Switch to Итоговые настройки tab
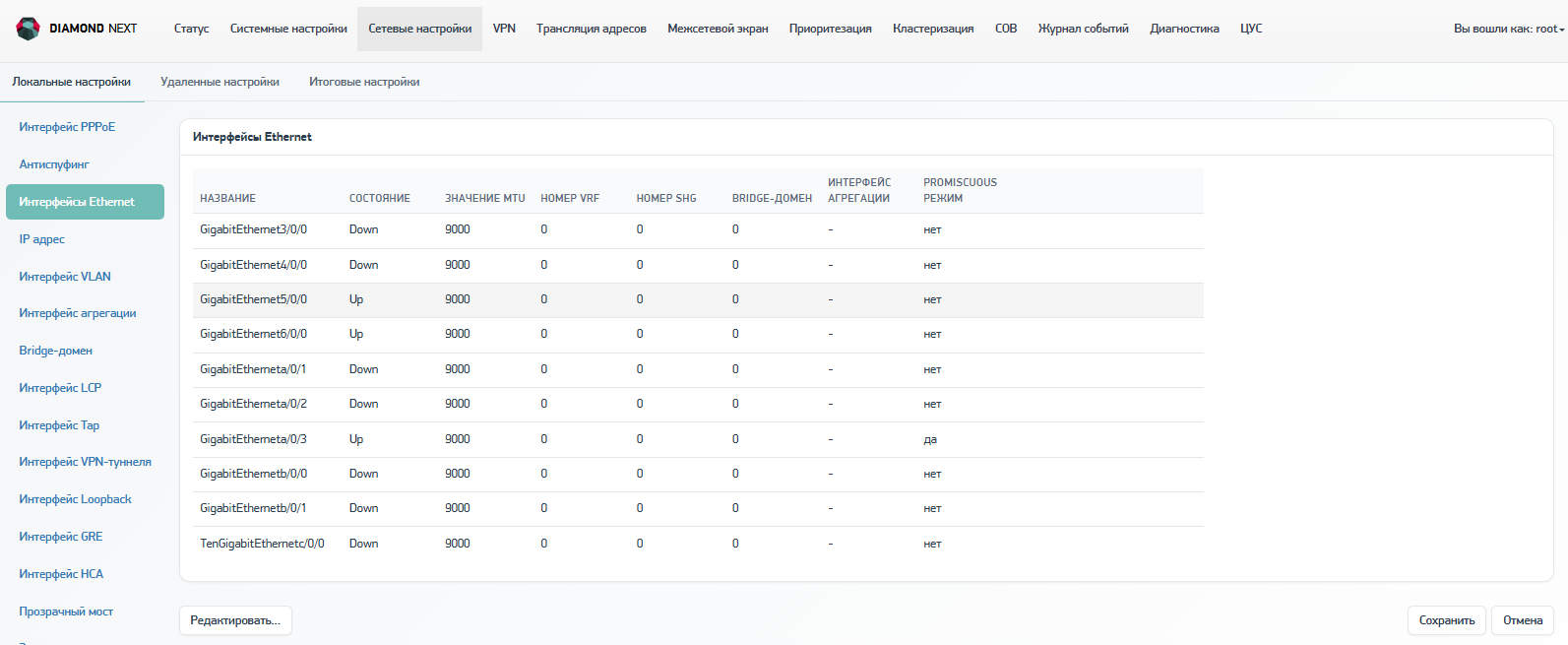The height and width of the screenshot is (645, 1568). 364,82
